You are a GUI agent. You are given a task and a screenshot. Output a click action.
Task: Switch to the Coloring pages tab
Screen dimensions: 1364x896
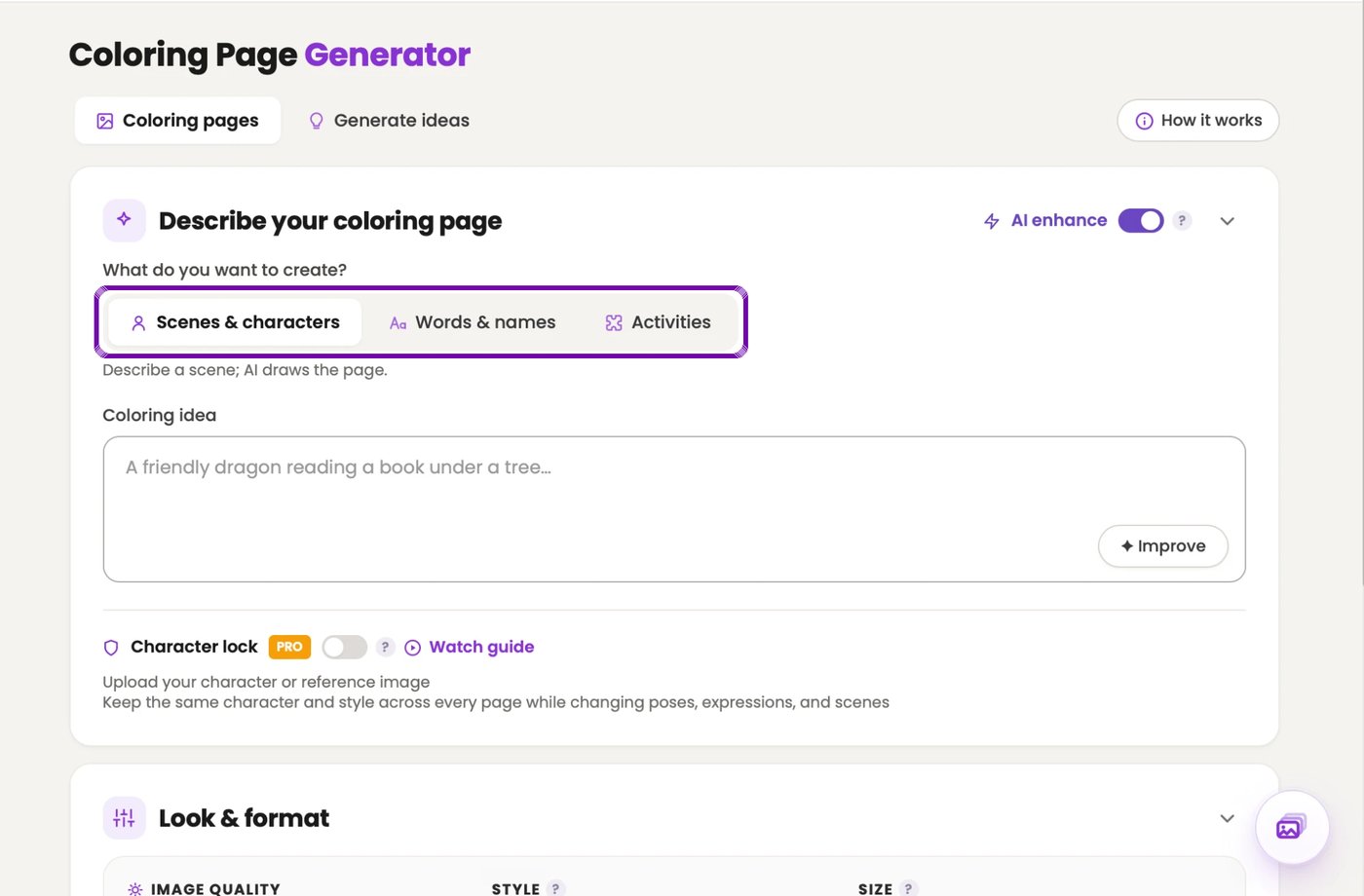click(x=177, y=121)
